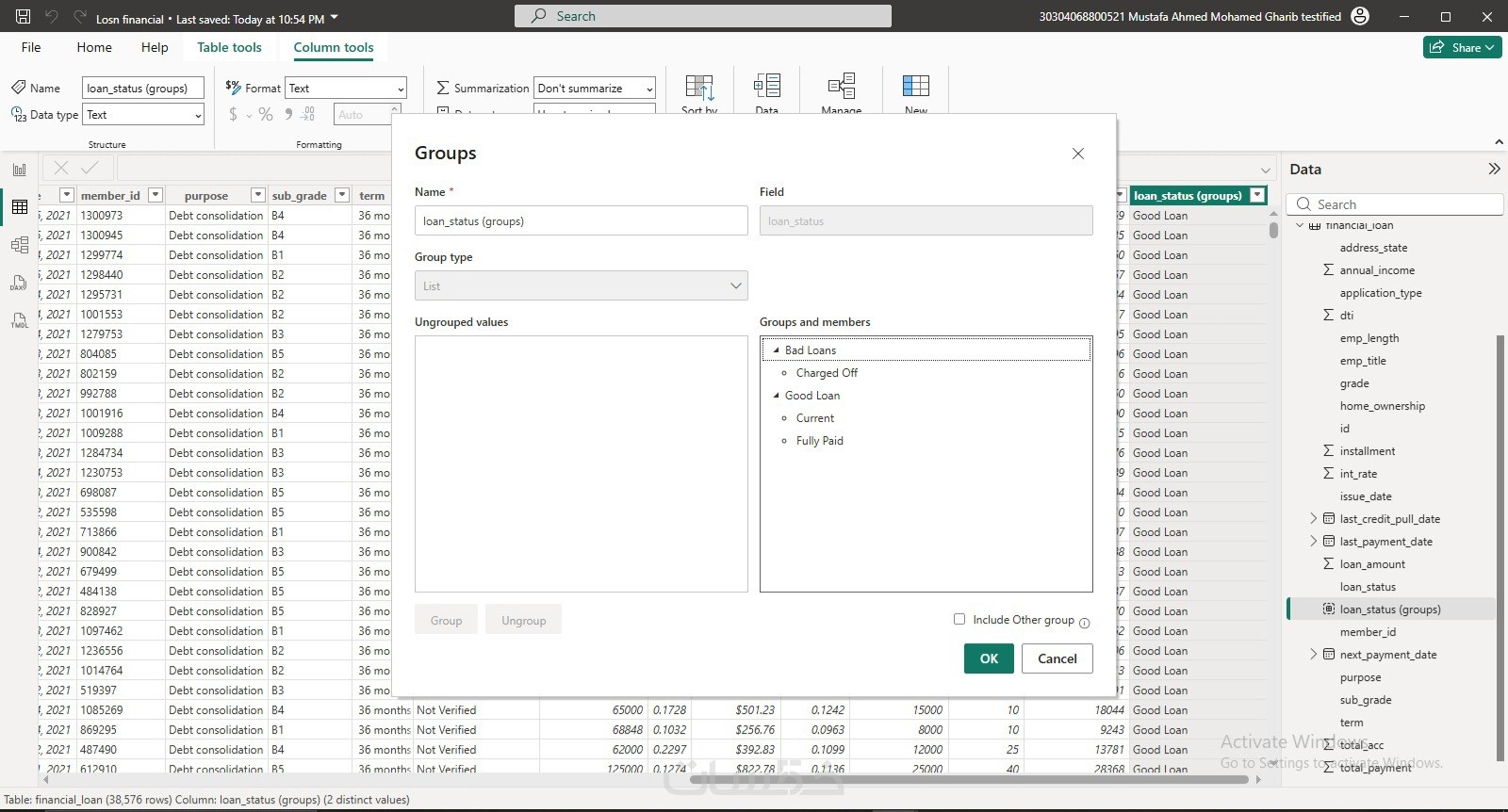The width and height of the screenshot is (1508, 812).
Task: Collapse the Bad Loans group
Action: coord(776,350)
